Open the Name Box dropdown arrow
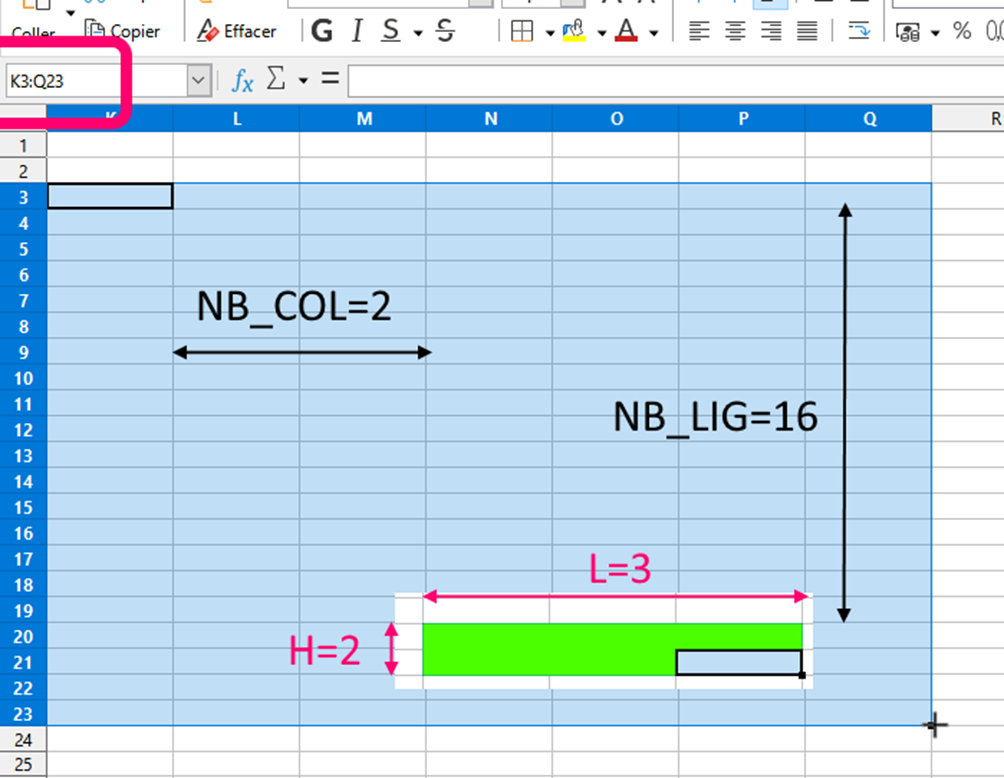This screenshot has width=1004, height=778. pos(197,81)
